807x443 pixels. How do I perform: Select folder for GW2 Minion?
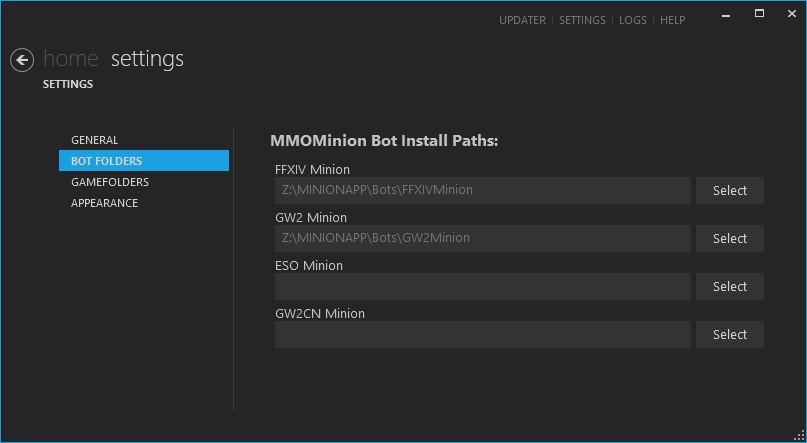730,238
